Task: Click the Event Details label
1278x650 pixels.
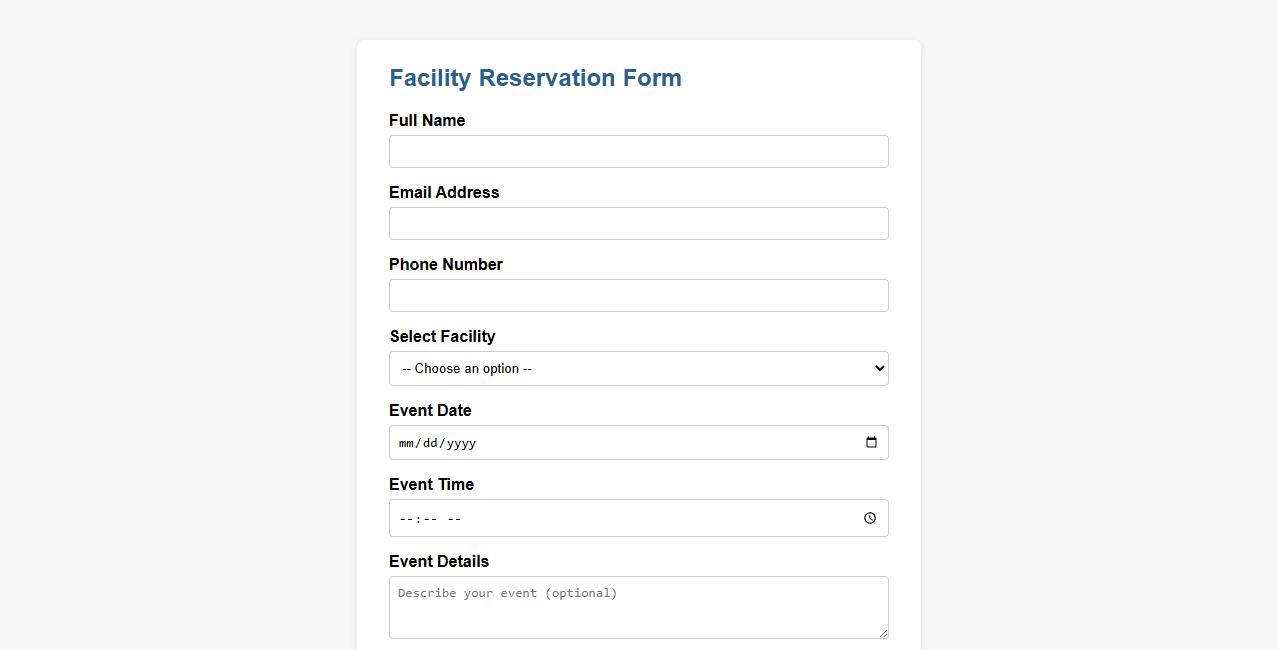Action: point(438,561)
